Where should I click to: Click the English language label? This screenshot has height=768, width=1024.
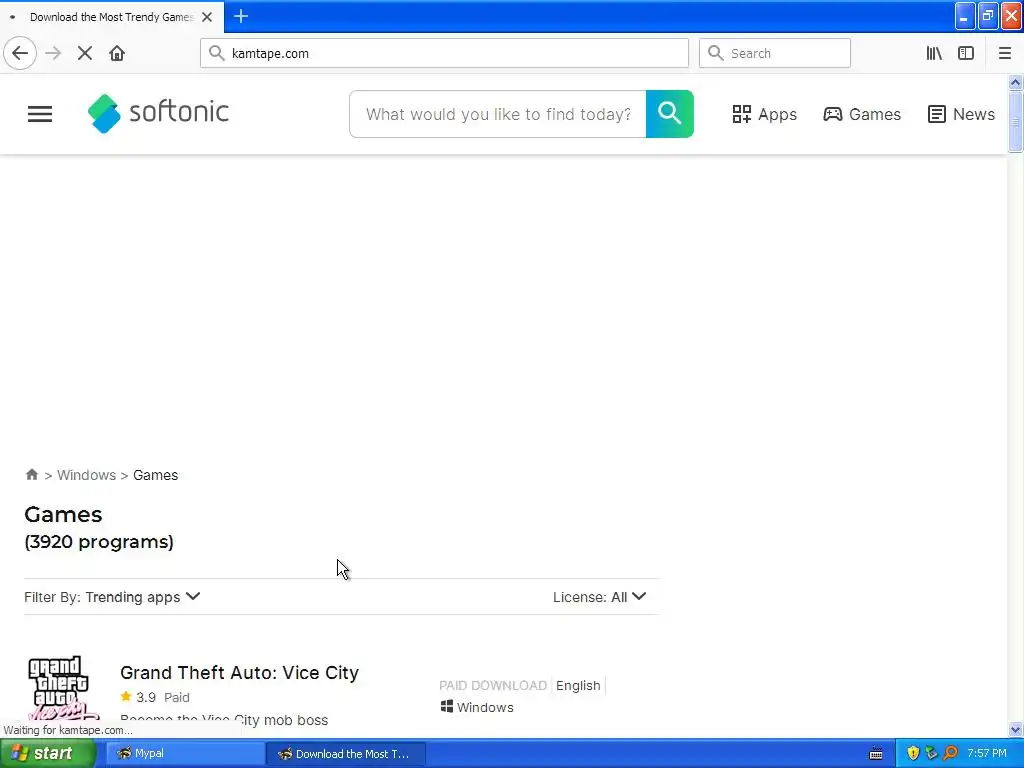click(578, 686)
